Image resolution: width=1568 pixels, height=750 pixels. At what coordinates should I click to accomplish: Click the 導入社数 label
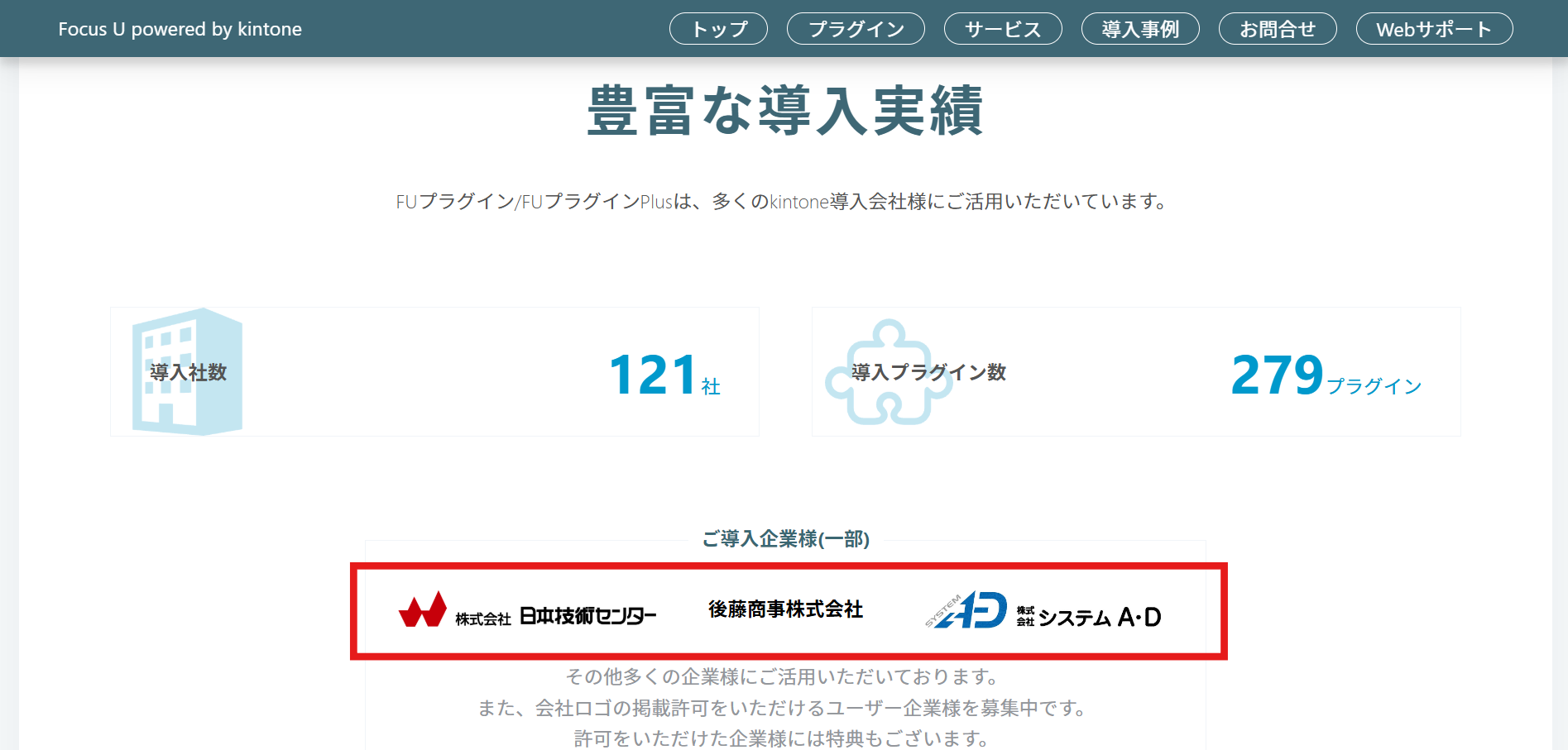tap(188, 372)
